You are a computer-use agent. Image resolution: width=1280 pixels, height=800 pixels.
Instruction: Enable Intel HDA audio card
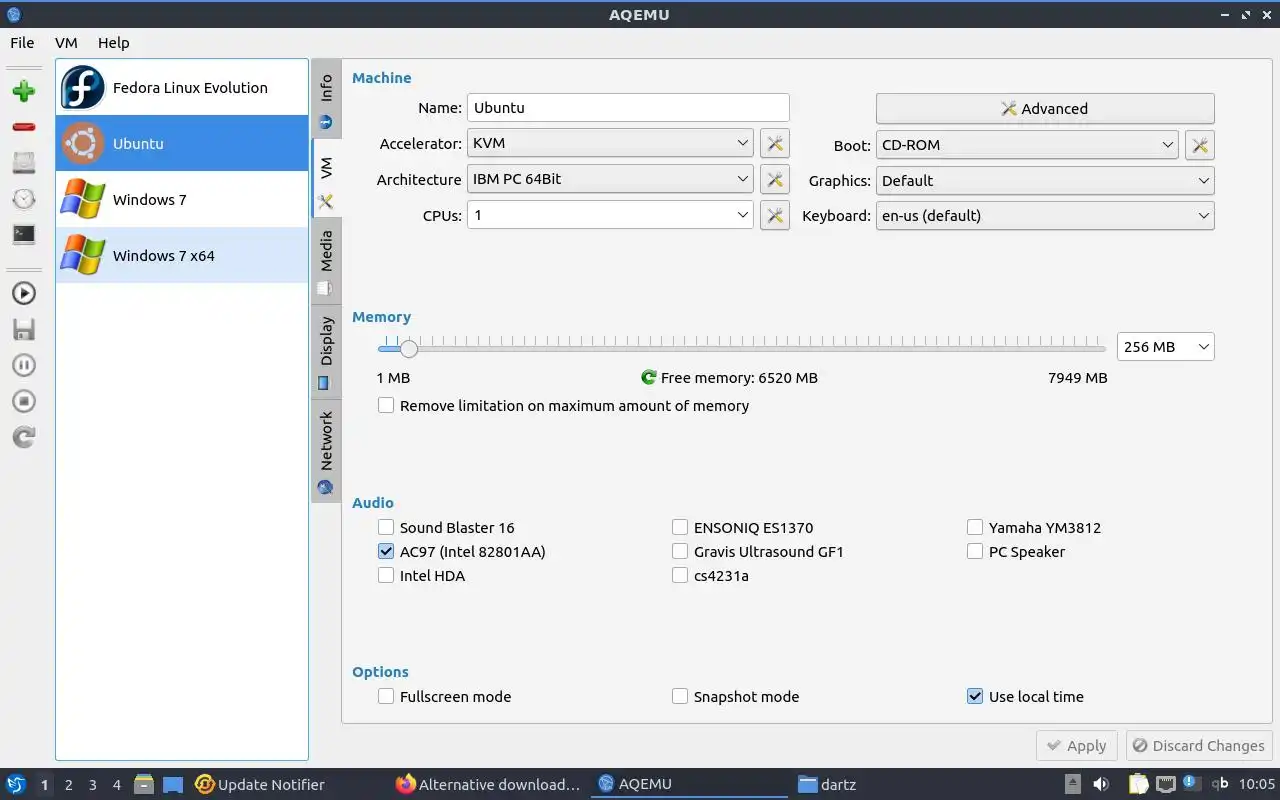[x=421, y=576]
